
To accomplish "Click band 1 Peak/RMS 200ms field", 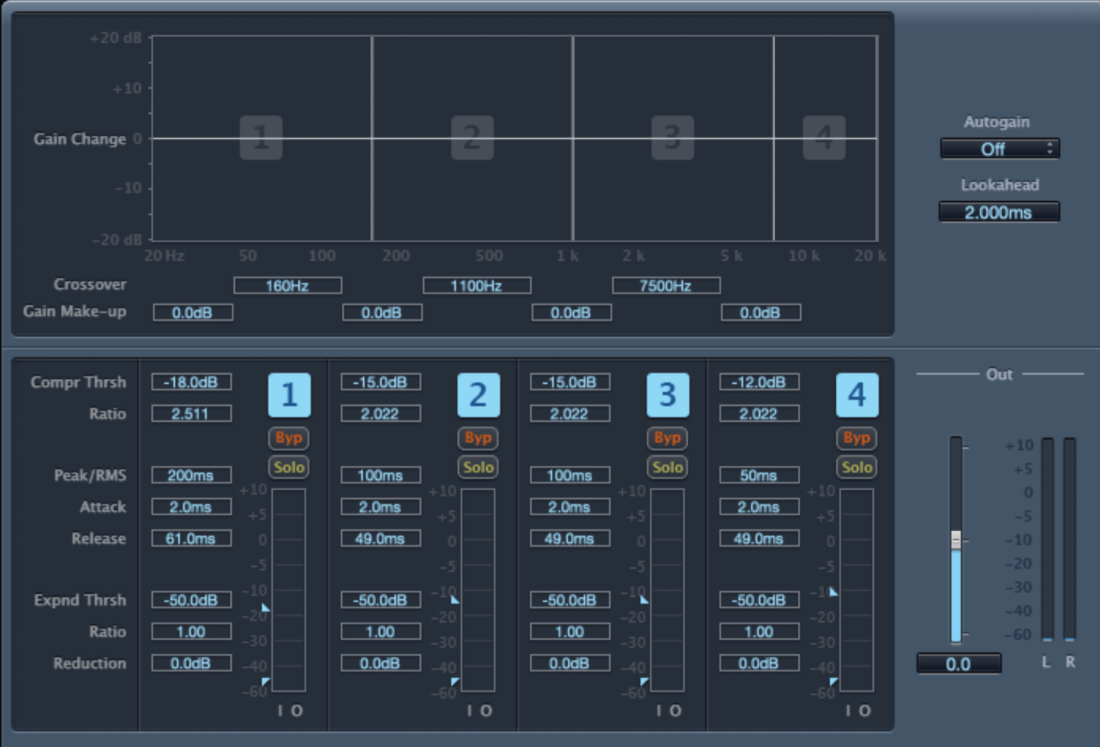I will pyautogui.click(x=192, y=476).
